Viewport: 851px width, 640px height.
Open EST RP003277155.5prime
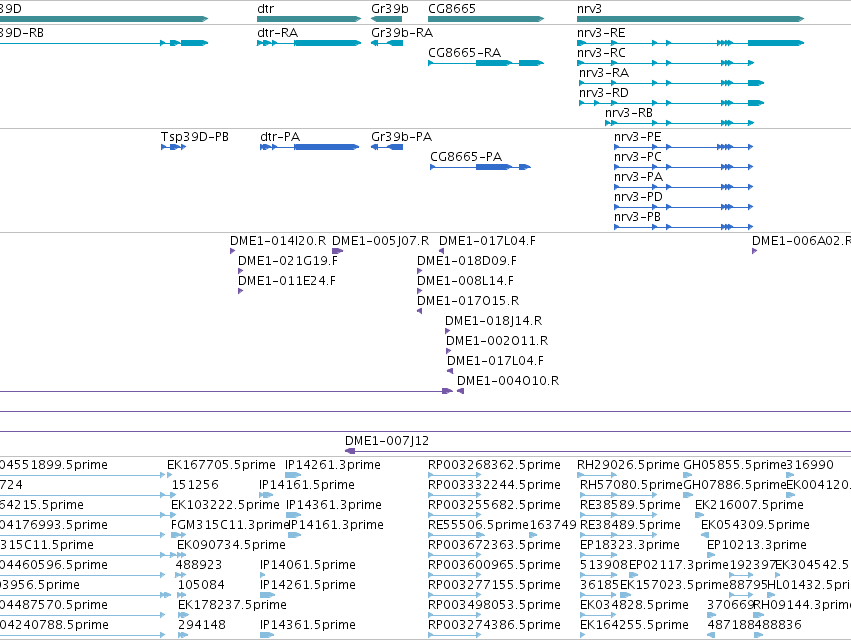(x=454, y=595)
